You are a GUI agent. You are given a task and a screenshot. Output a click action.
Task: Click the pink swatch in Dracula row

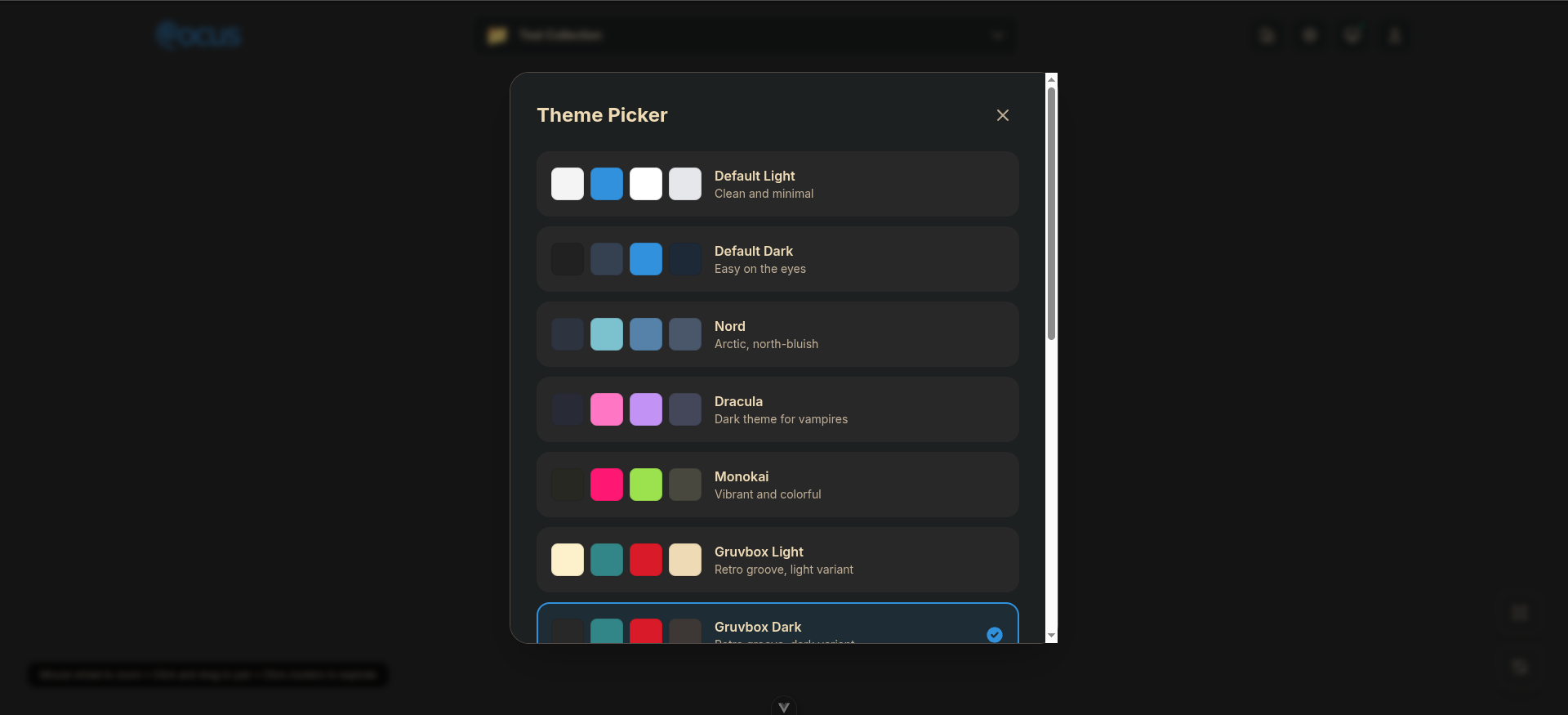pos(607,409)
